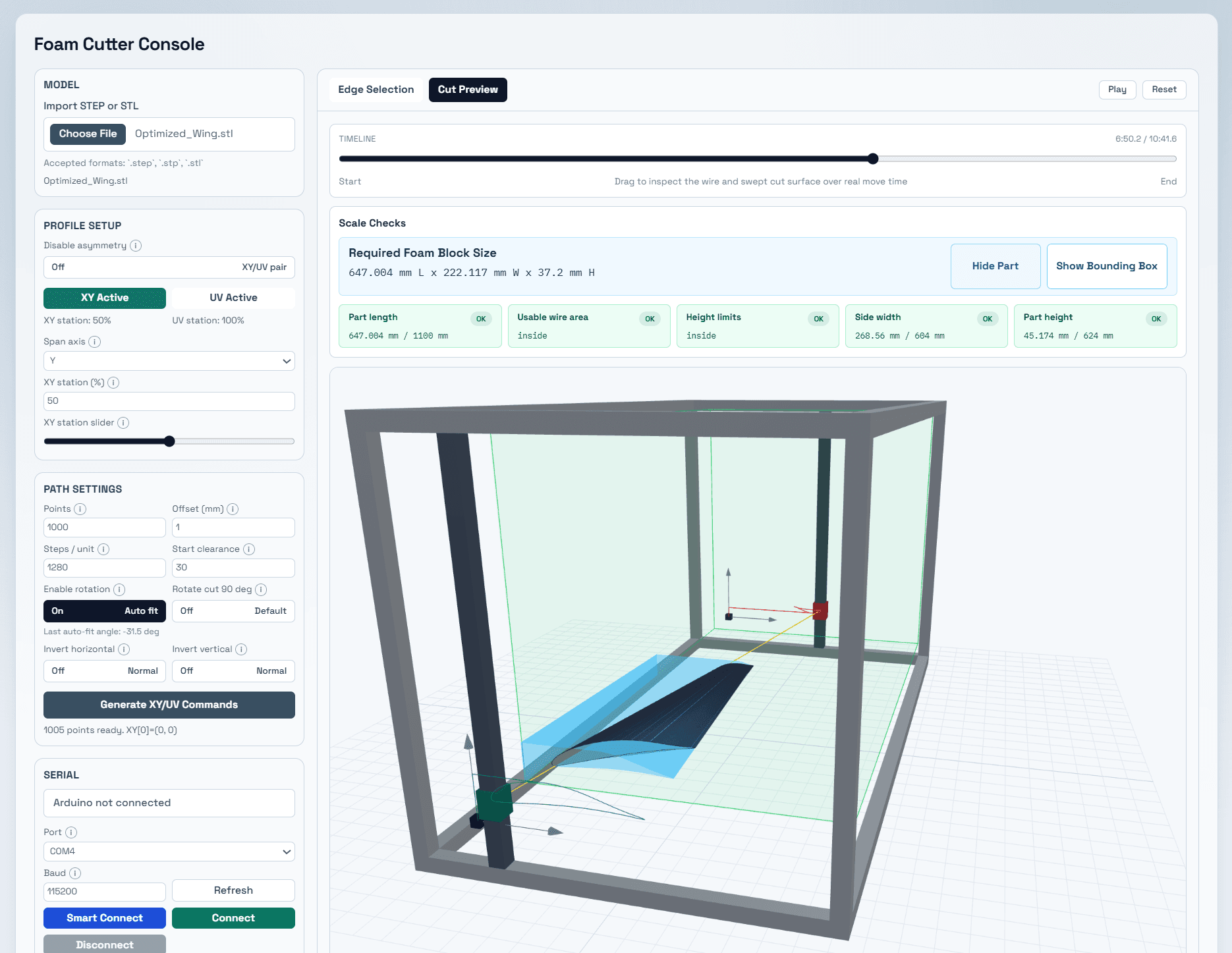Switch to the Edge Selection tab
Viewport: 1232px width, 953px height.
(376, 90)
